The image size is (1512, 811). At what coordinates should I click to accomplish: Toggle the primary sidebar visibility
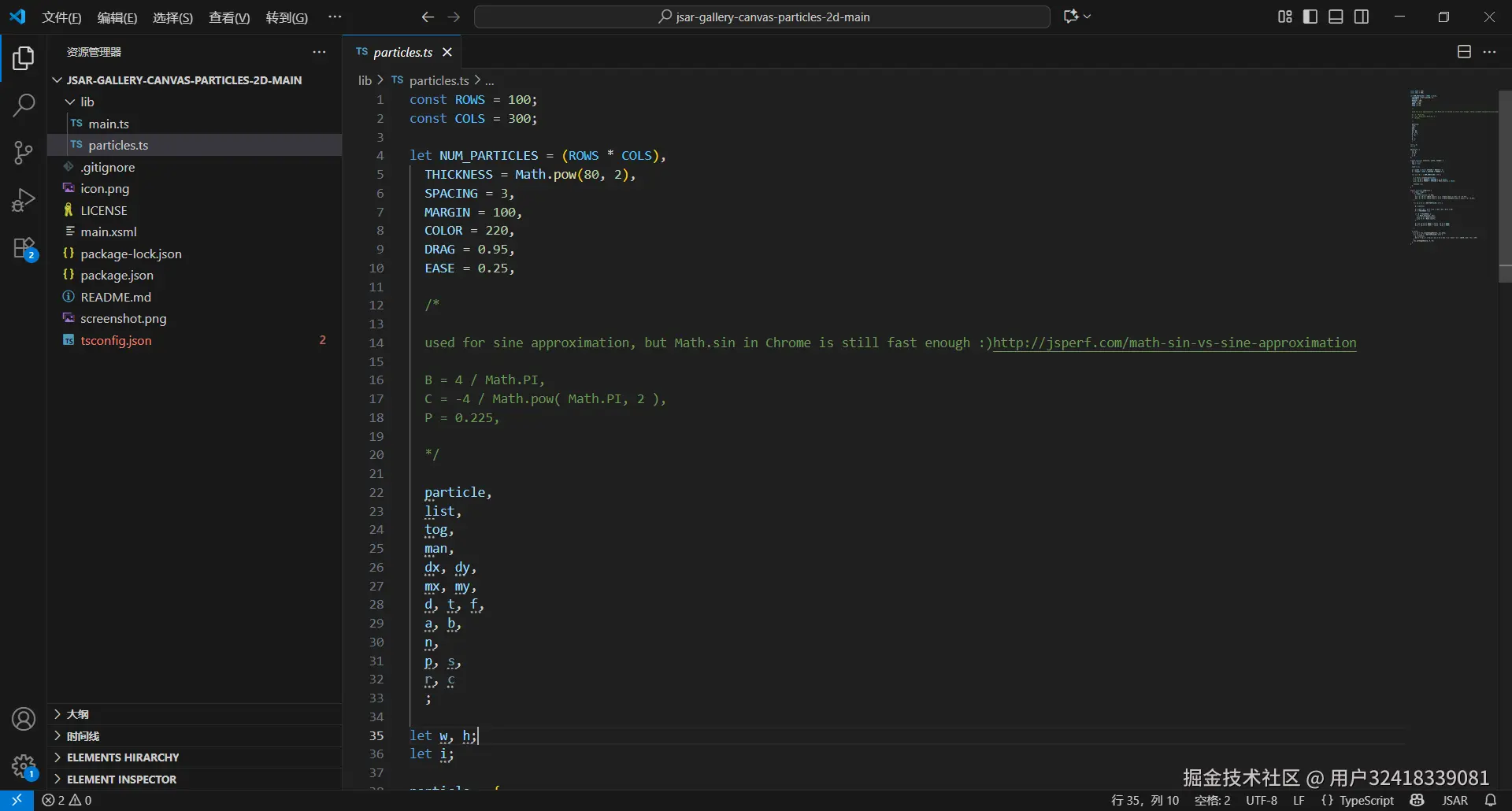pyautogui.click(x=1310, y=17)
